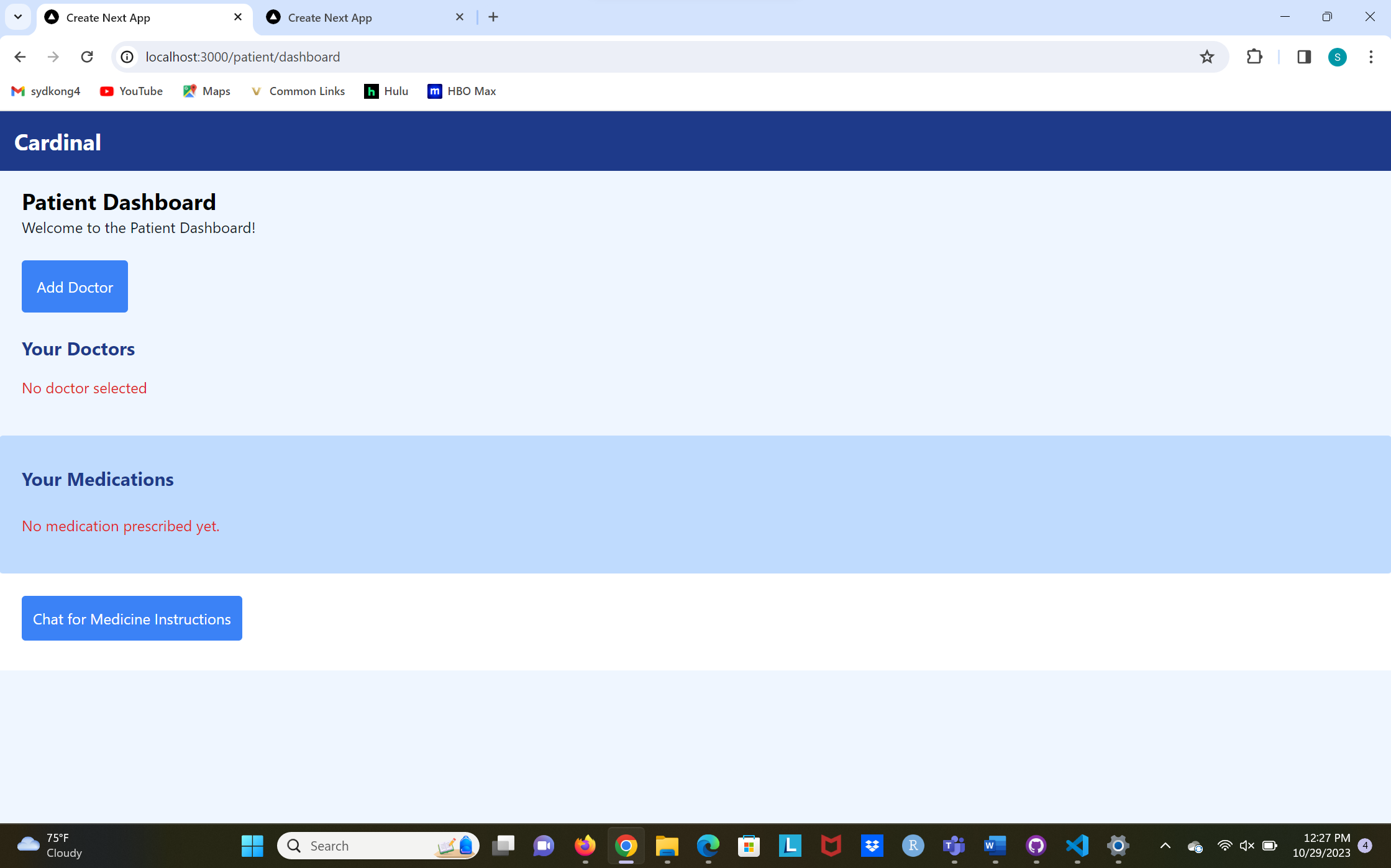Screen dimensions: 1391x868
Task: Open the Chrome three-dot menu
Action: tap(1370, 57)
